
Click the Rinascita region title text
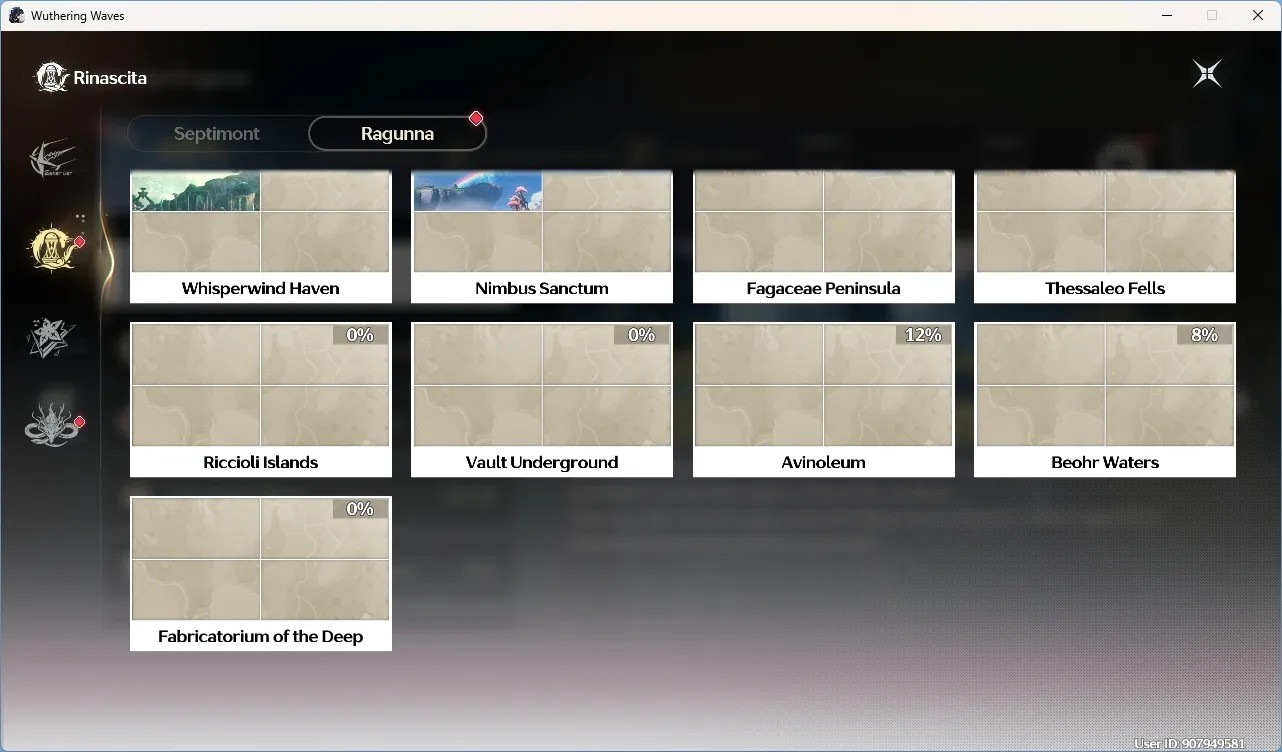click(x=110, y=78)
